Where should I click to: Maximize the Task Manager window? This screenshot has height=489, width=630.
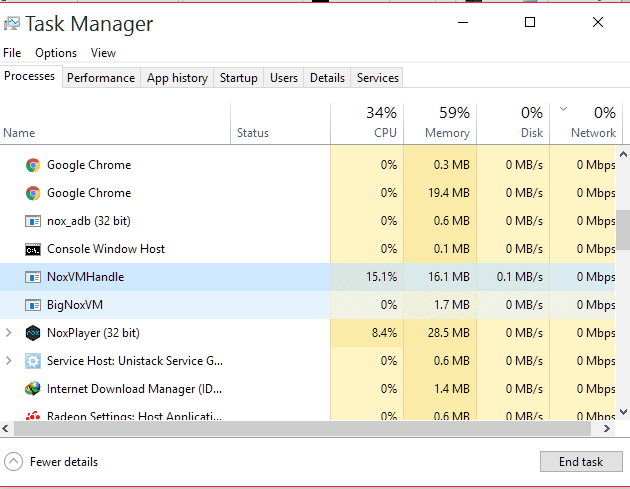pyautogui.click(x=530, y=23)
